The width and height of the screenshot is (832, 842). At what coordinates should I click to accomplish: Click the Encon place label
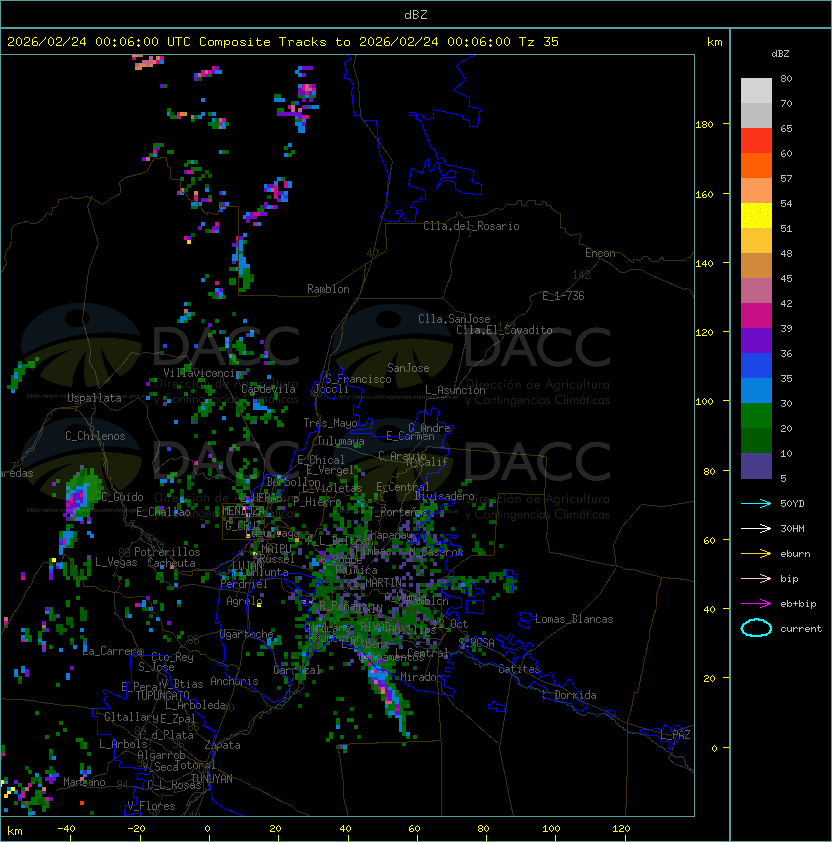[600, 253]
